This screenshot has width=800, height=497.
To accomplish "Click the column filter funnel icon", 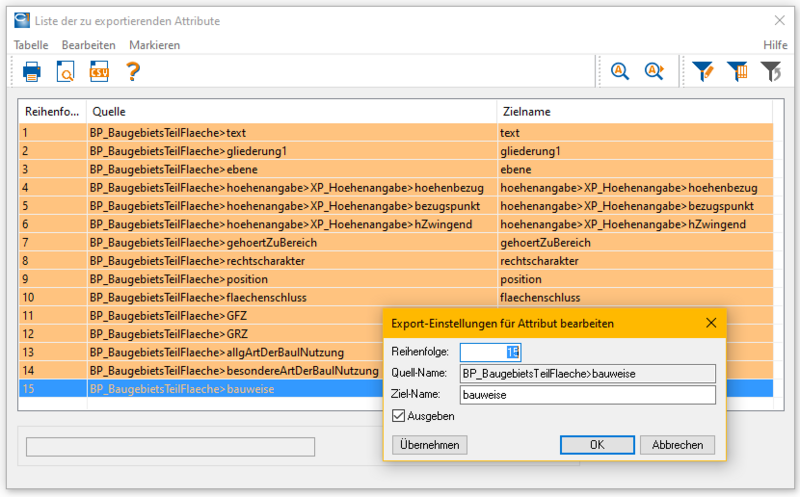I will click(738, 71).
